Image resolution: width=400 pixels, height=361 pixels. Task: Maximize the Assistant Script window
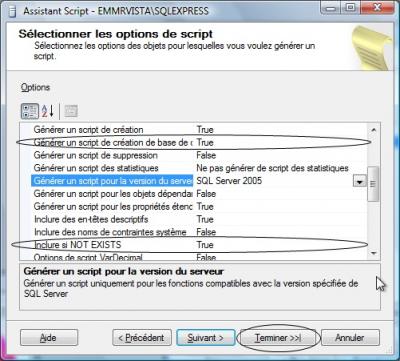(x=350, y=8)
